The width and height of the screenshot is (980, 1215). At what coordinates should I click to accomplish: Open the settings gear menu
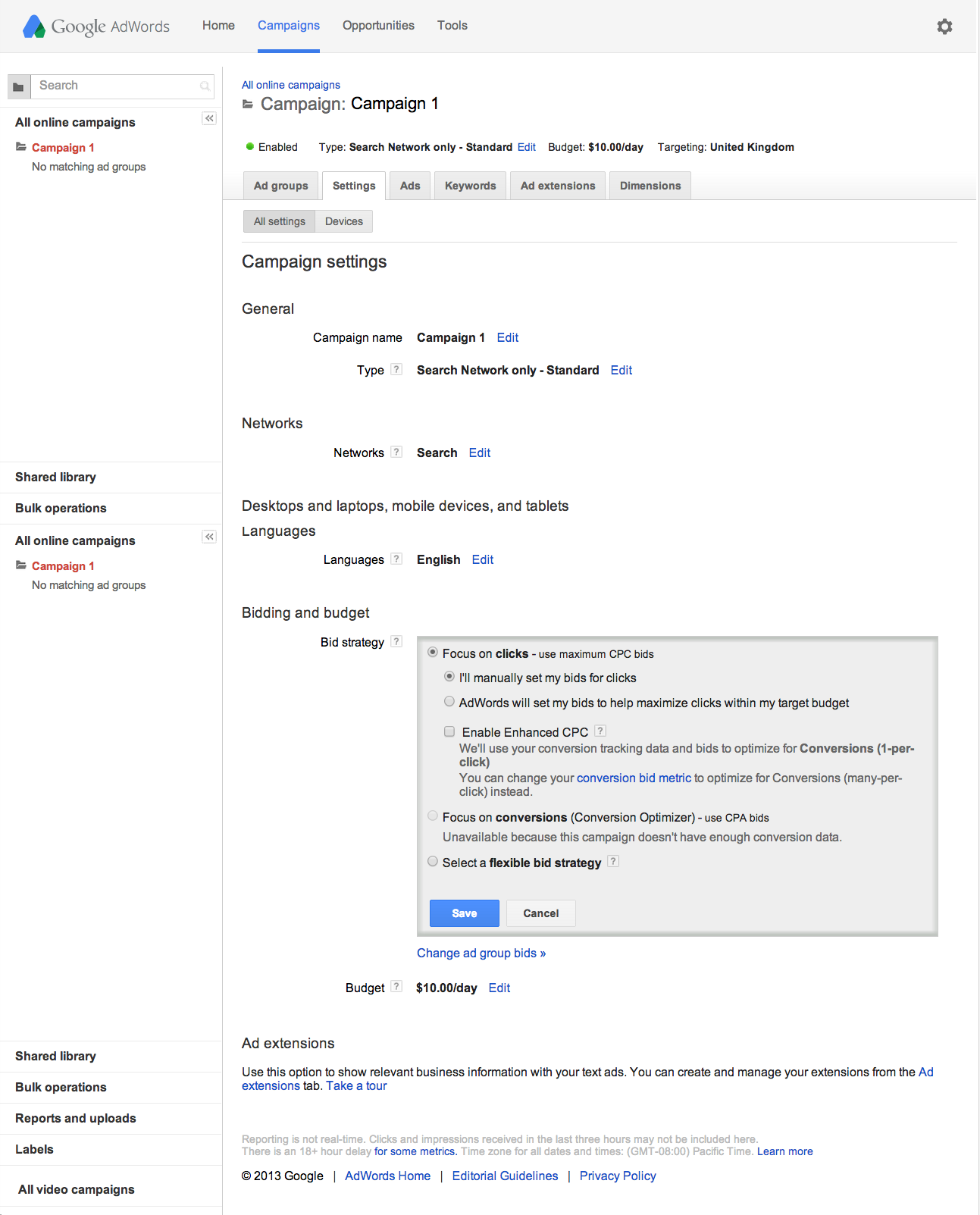pyautogui.click(x=944, y=27)
